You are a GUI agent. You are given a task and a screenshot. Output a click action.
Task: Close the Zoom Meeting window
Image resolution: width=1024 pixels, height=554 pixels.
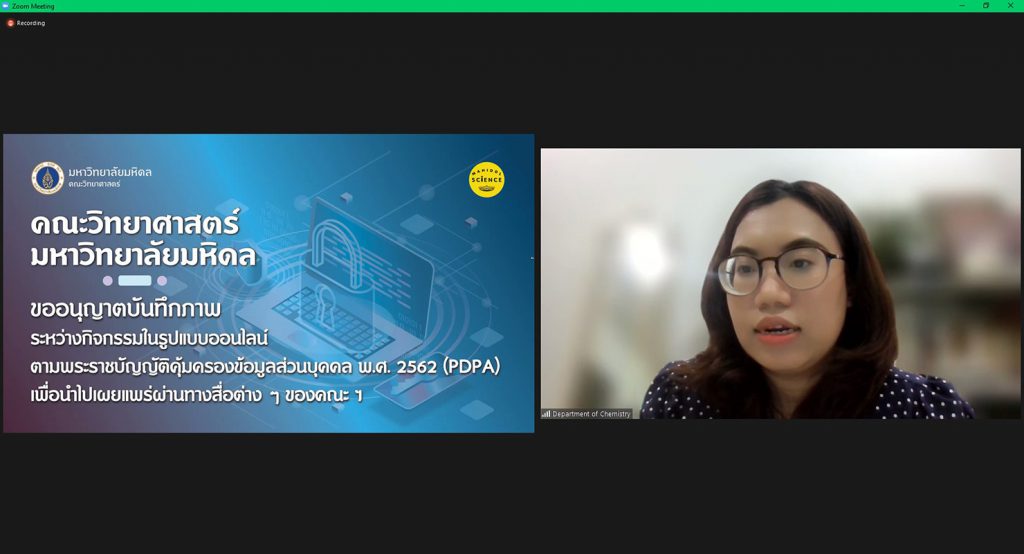tap(1010, 5)
